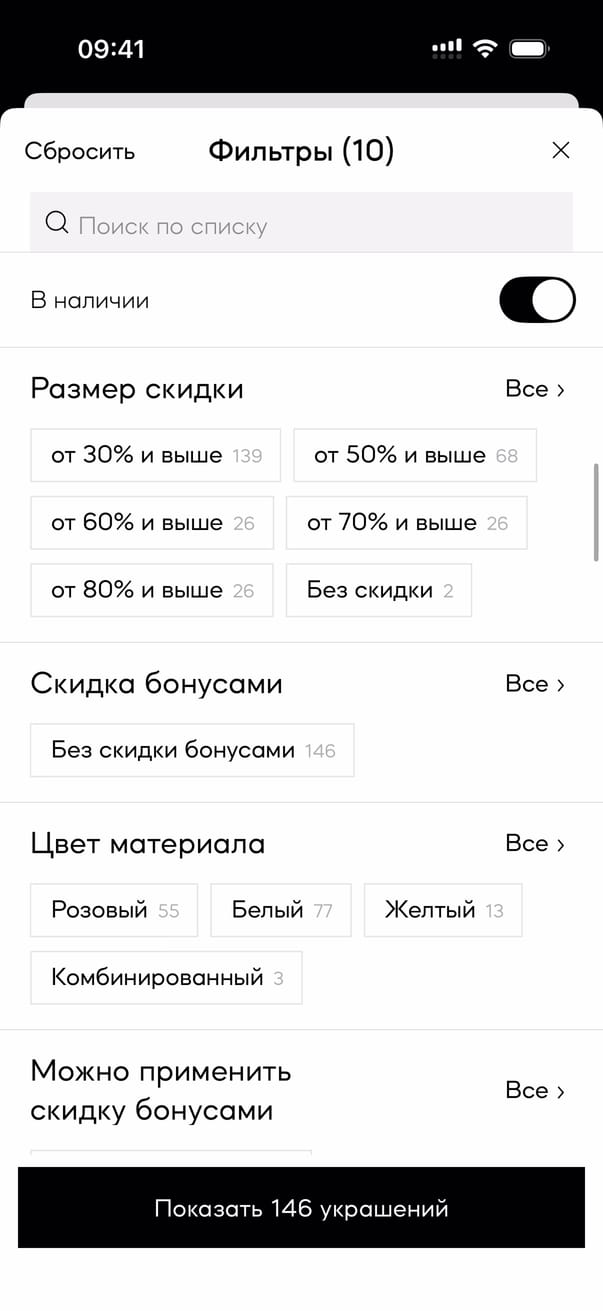Select the 'Без скидки' chip
Image resolution: width=603 pixels, height=1311 pixels.
point(379,590)
